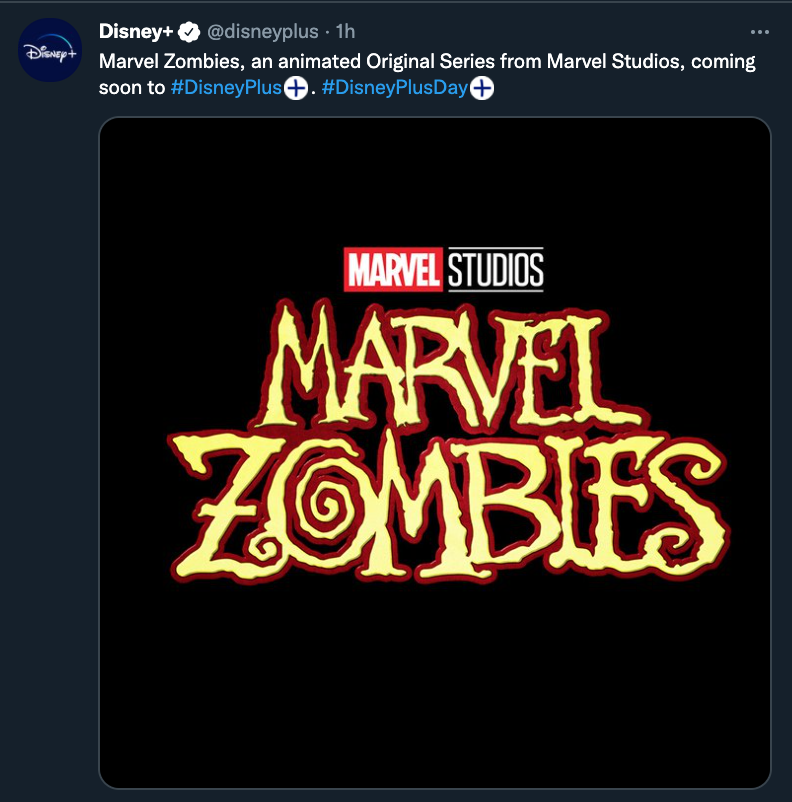Click the black area below the ZOMBIES title
The image size is (792, 802).
435,680
